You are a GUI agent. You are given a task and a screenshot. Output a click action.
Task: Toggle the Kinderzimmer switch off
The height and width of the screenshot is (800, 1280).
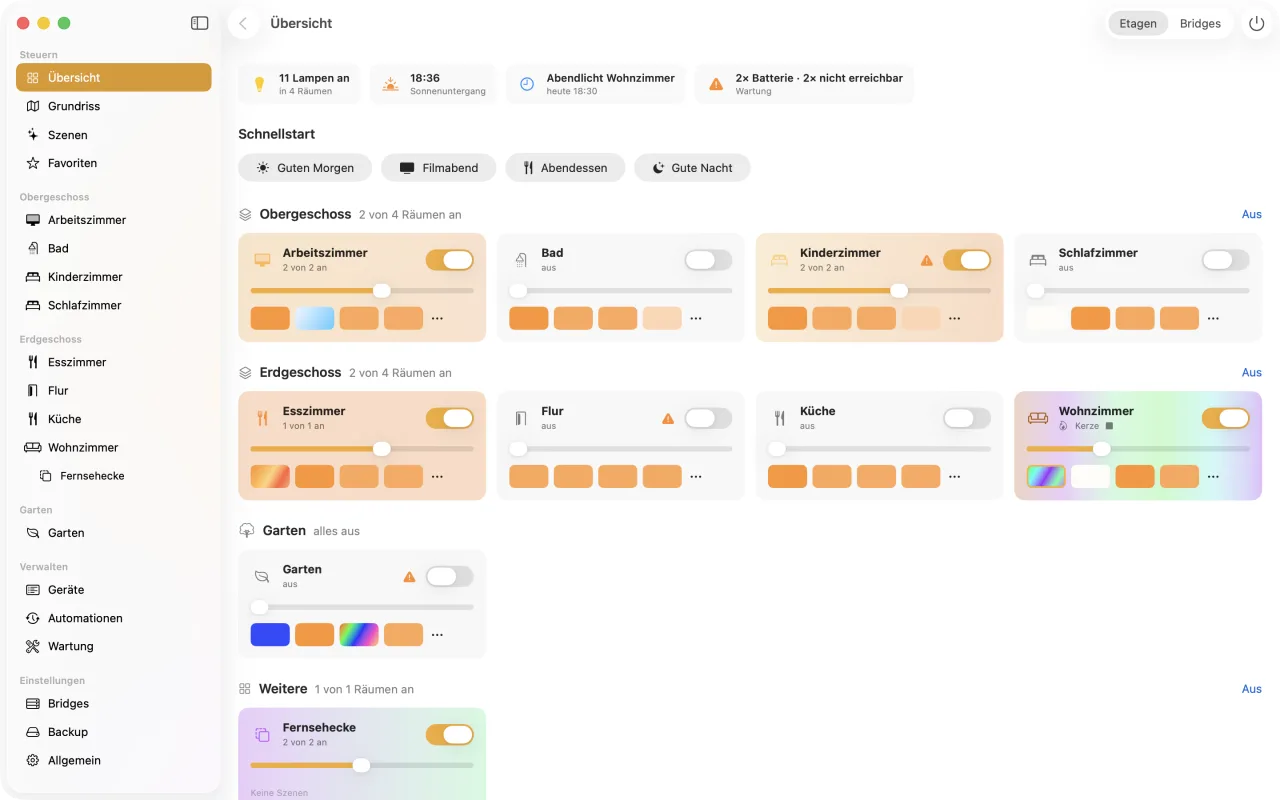click(967, 260)
